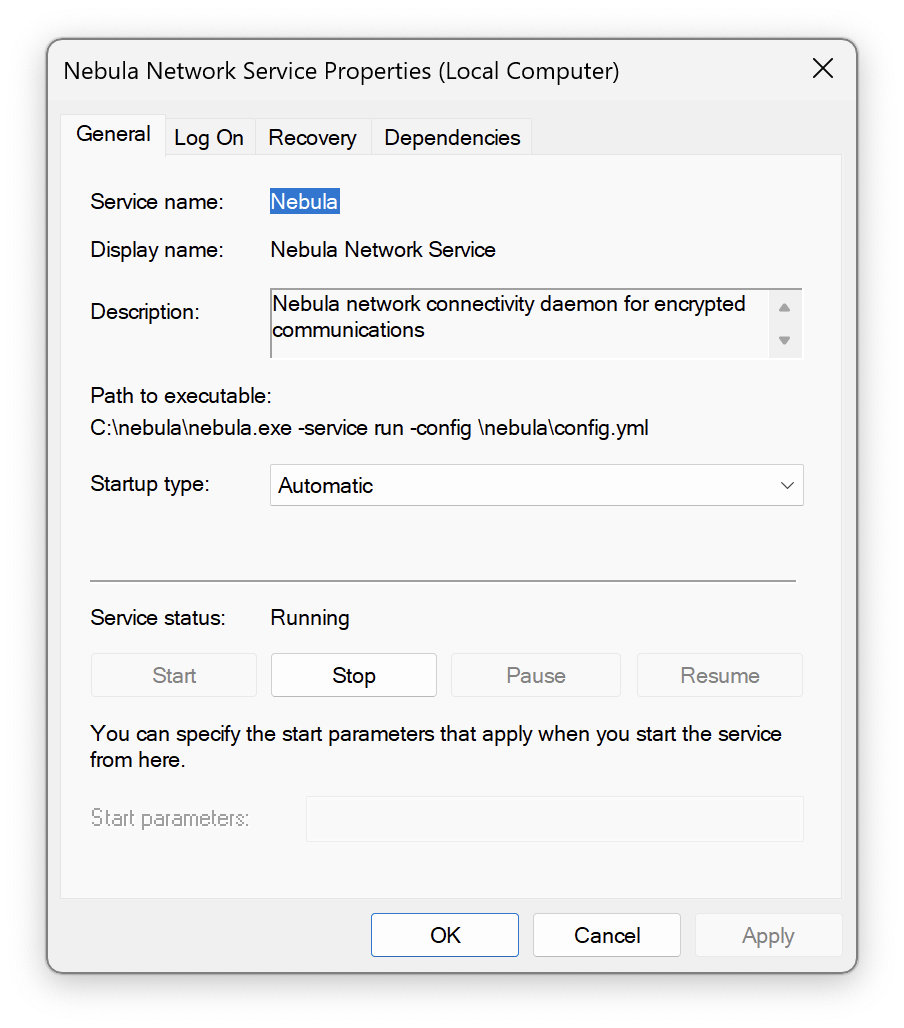Click the Startup type chevron arrow
The image size is (904, 1028).
[x=787, y=485]
